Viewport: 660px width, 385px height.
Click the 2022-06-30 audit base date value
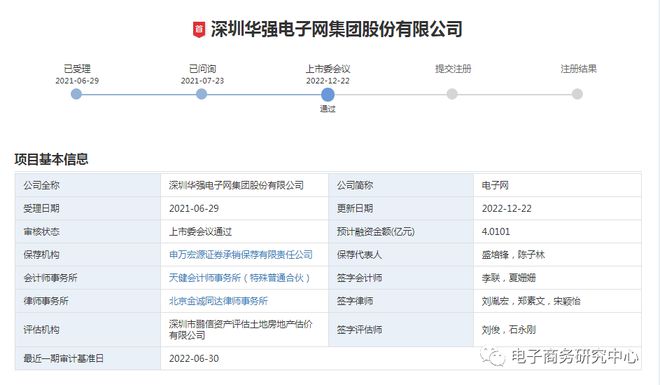[194, 358]
